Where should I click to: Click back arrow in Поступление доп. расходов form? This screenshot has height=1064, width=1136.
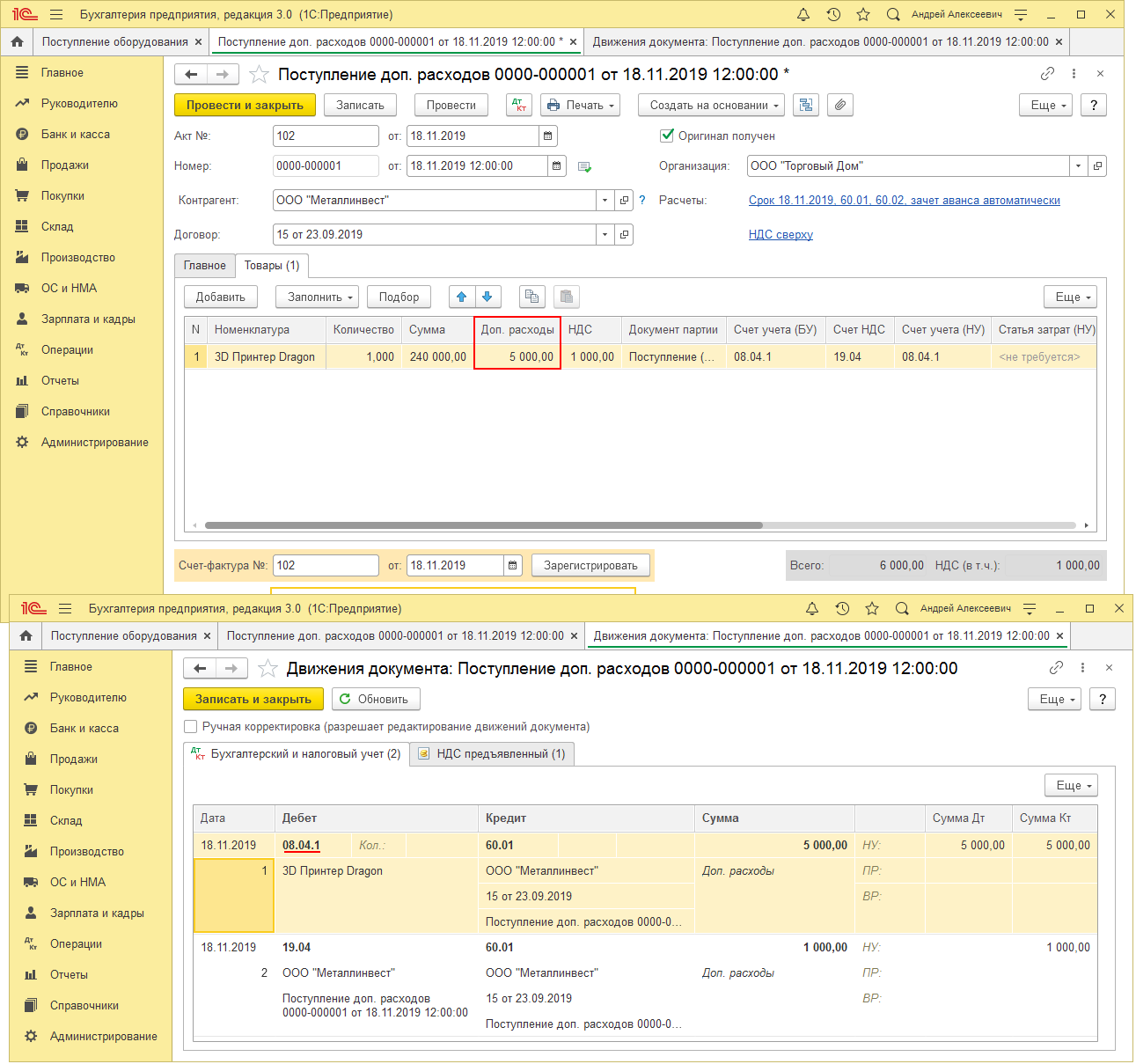pyautogui.click(x=191, y=75)
